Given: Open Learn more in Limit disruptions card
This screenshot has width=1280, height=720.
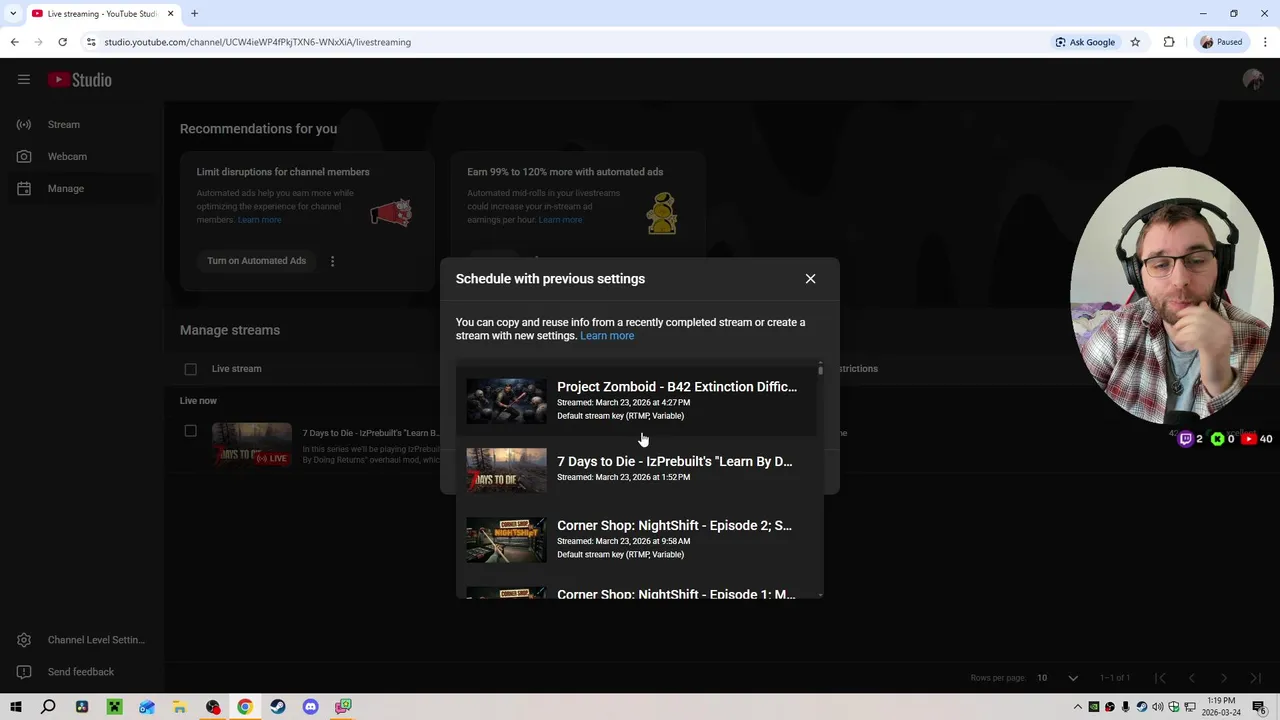Looking at the screenshot, I should (x=260, y=220).
